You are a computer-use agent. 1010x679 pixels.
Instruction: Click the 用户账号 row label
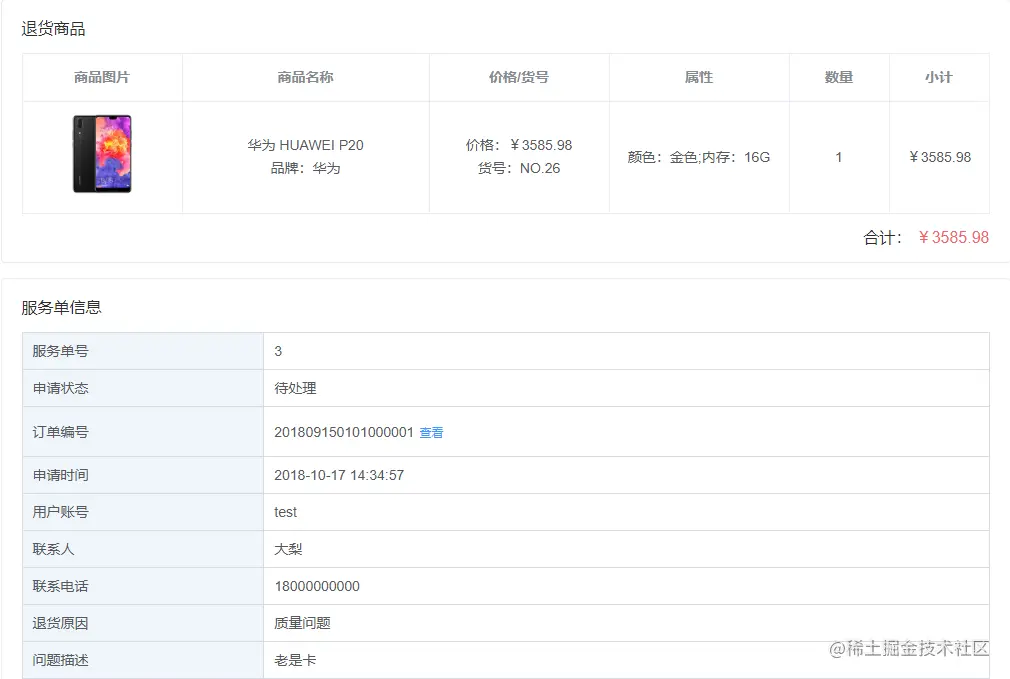(x=61, y=512)
